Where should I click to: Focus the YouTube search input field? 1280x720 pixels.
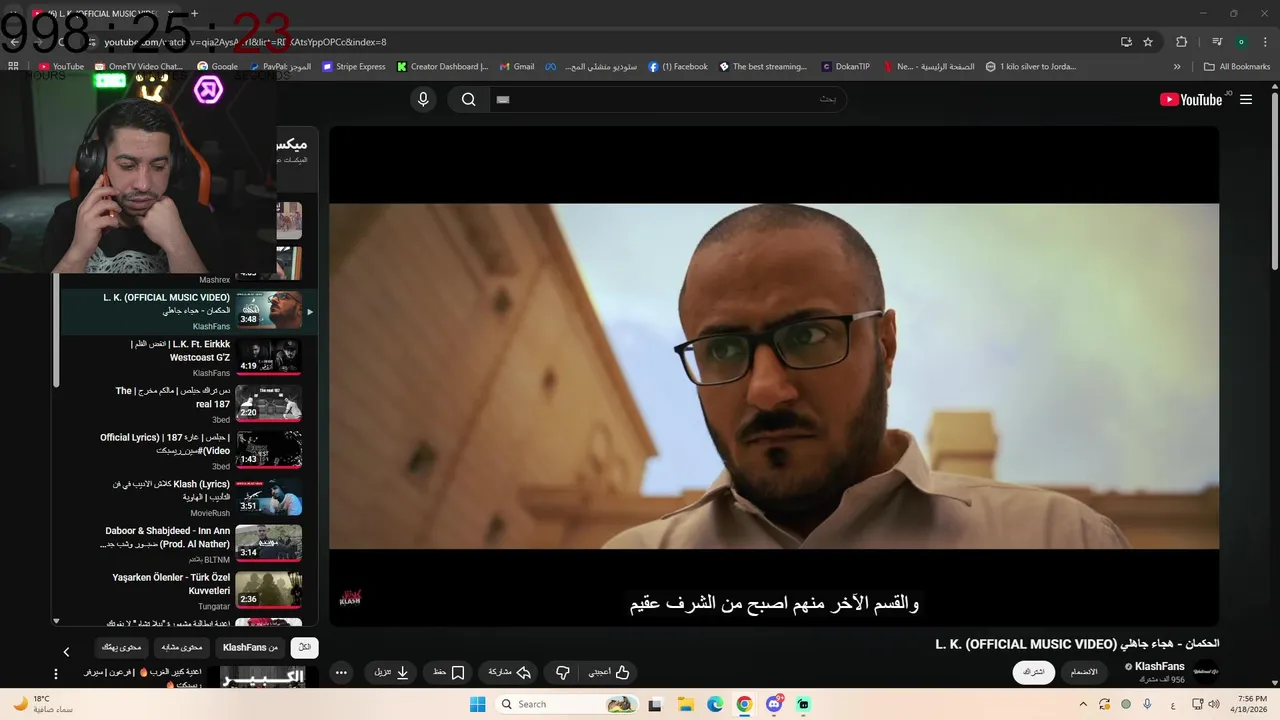pos(667,99)
